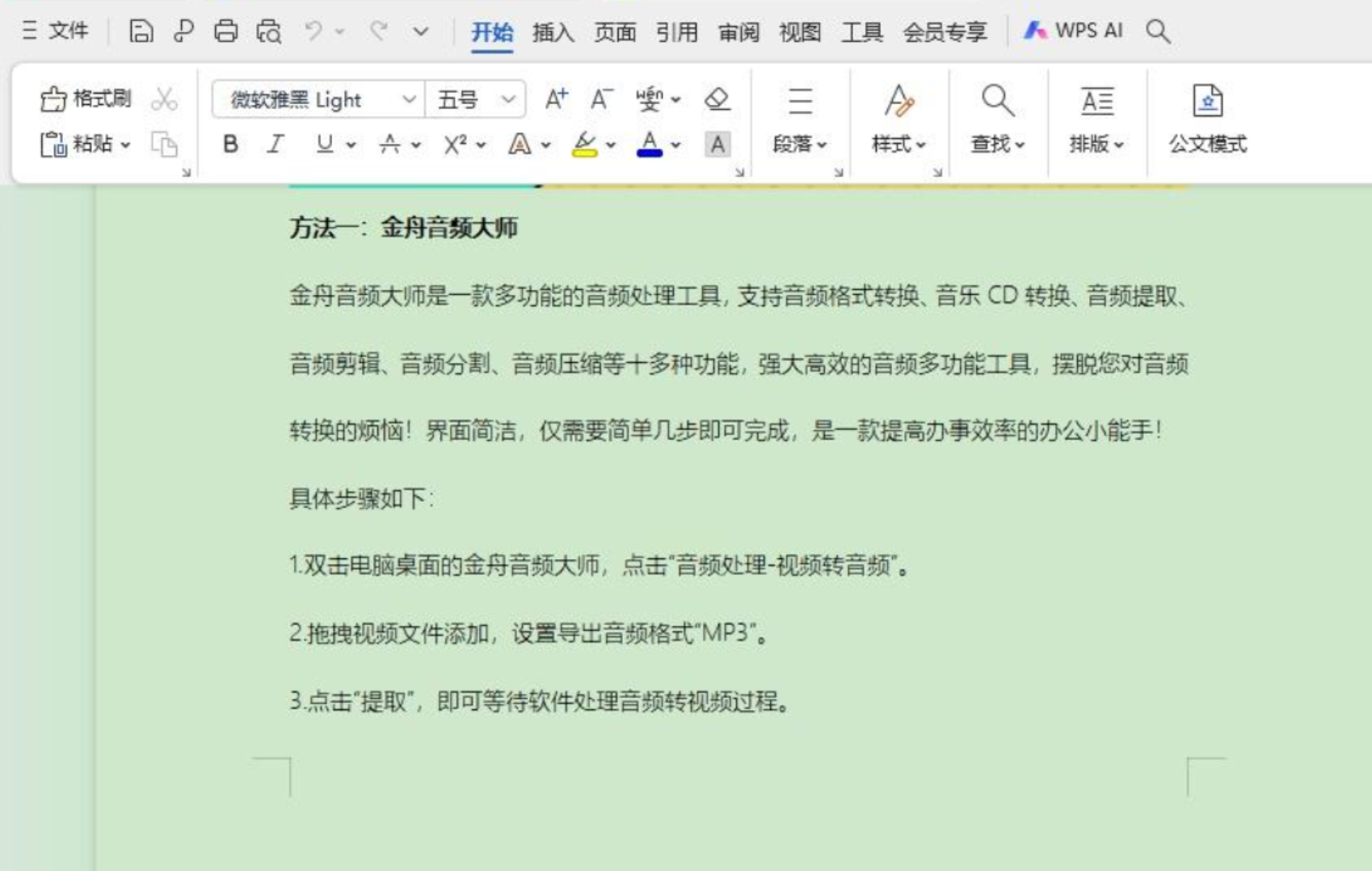Image resolution: width=1372 pixels, height=871 pixels.
Task: Expand the strikethrough options arrow
Action: 416,145
